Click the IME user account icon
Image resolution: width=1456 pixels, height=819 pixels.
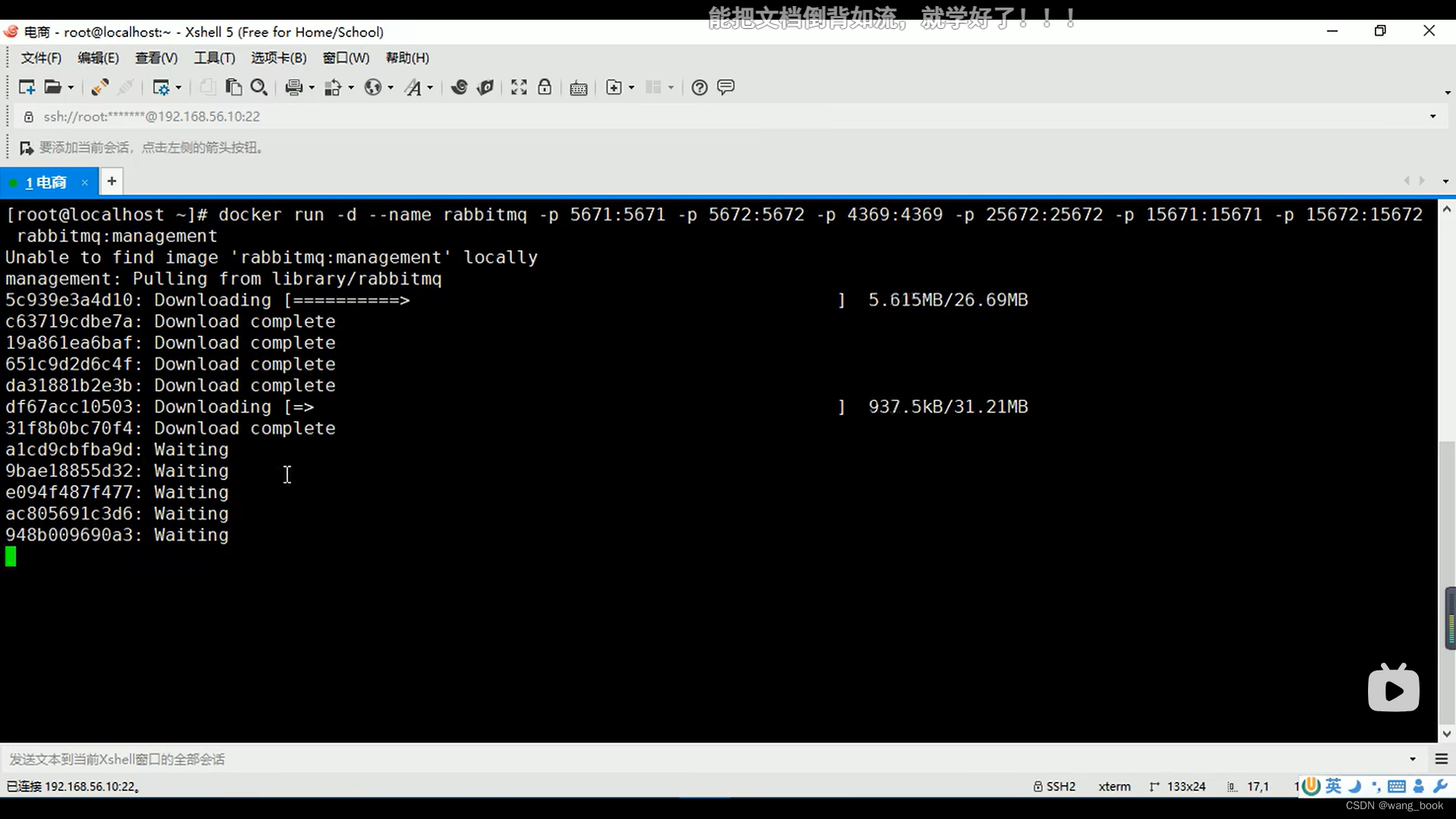(1419, 786)
